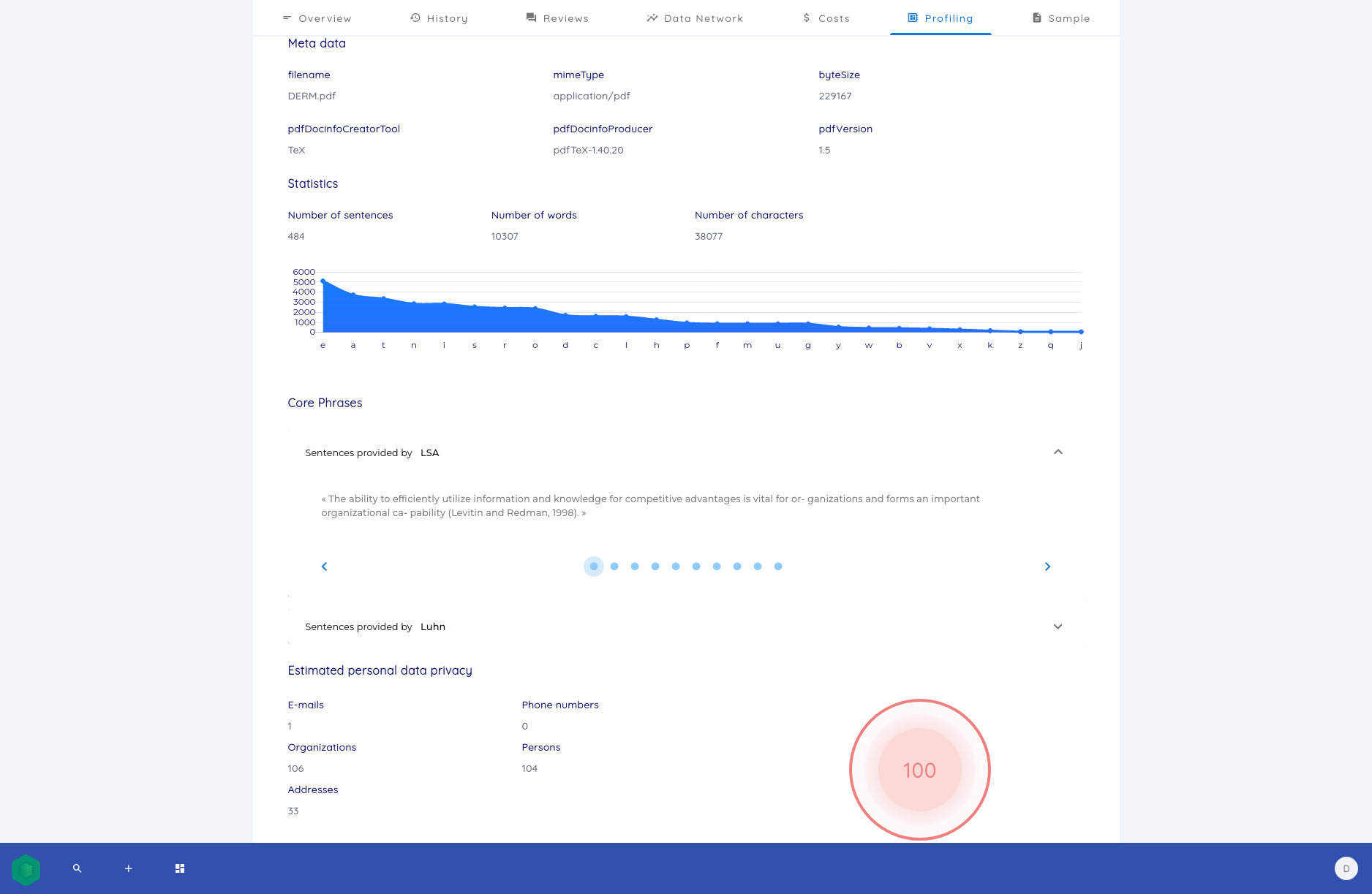Click the green hexagon home logo

[x=26, y=869]
